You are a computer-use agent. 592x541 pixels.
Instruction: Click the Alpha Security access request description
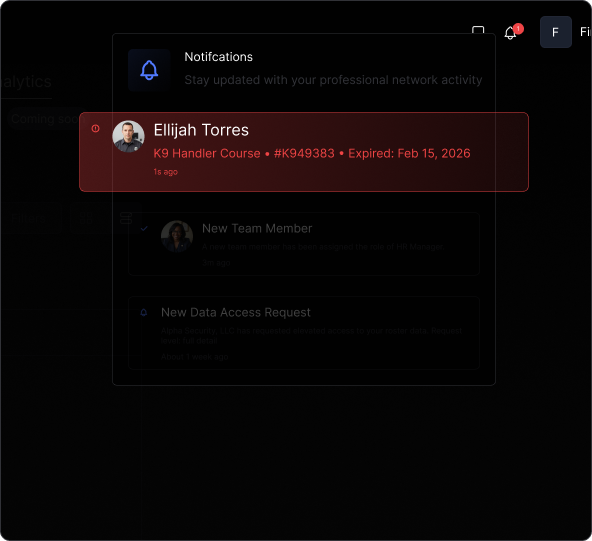pos(311,336)
